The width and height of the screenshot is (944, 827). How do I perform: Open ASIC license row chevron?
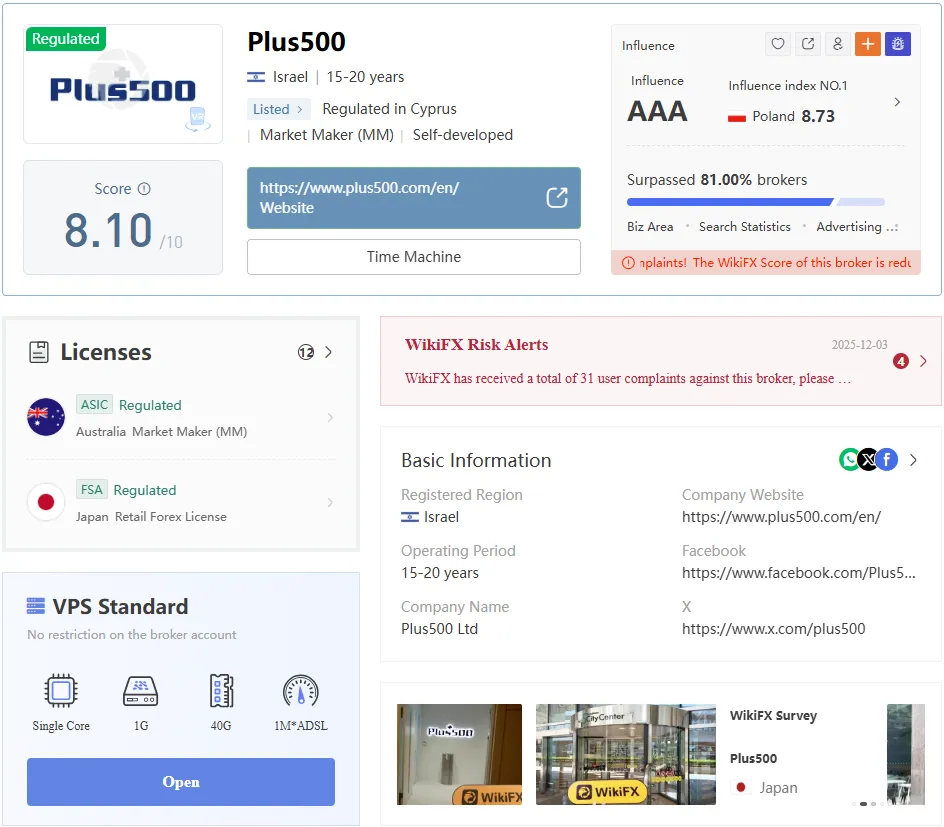[330, 417]
